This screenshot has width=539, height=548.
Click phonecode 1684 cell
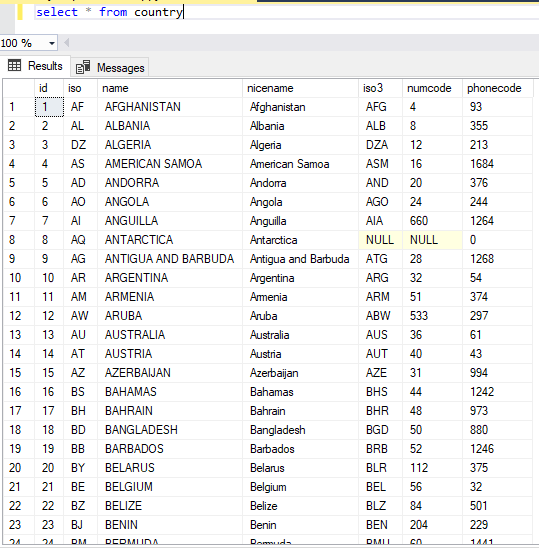pos(498,164)
